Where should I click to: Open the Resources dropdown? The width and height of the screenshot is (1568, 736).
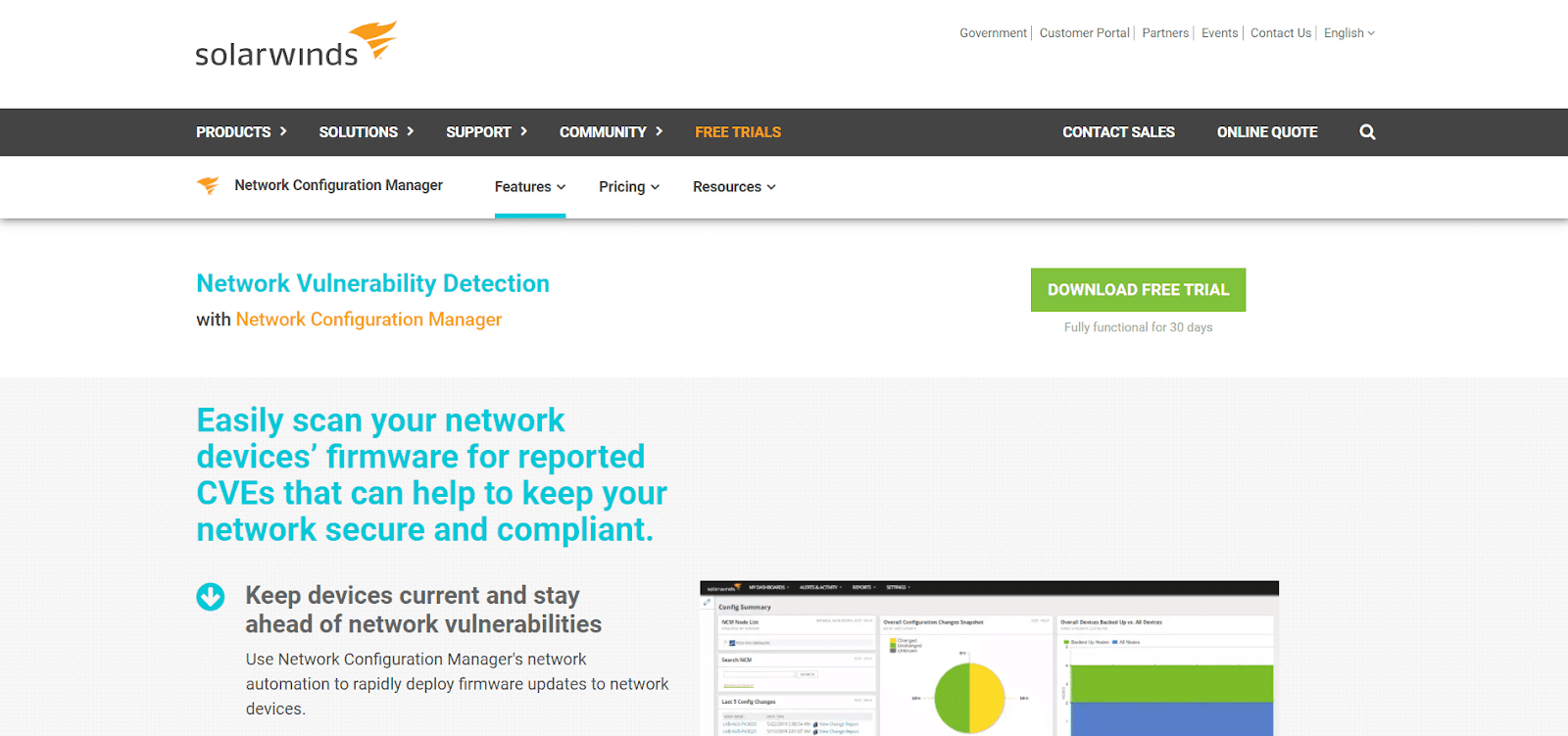point(734,187)
